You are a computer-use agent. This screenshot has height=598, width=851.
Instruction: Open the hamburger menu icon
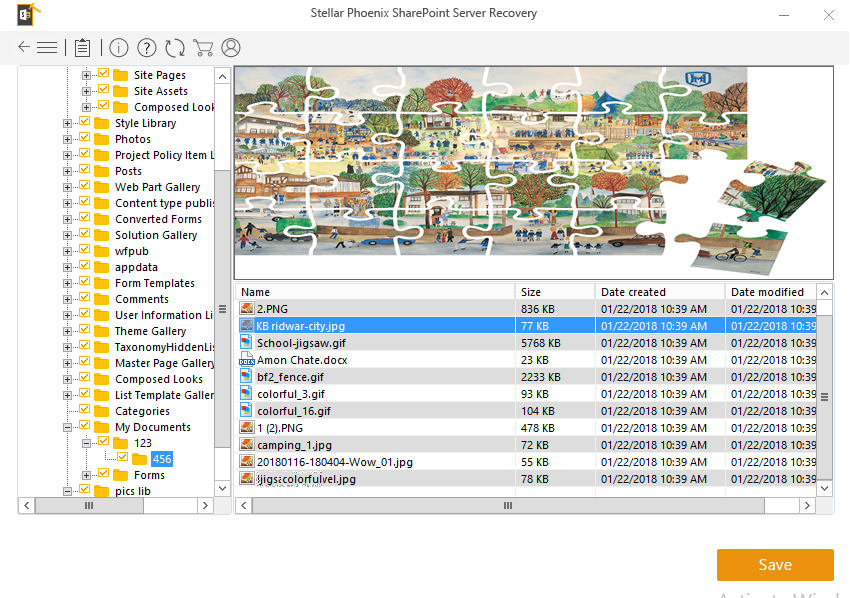(47, 48)
